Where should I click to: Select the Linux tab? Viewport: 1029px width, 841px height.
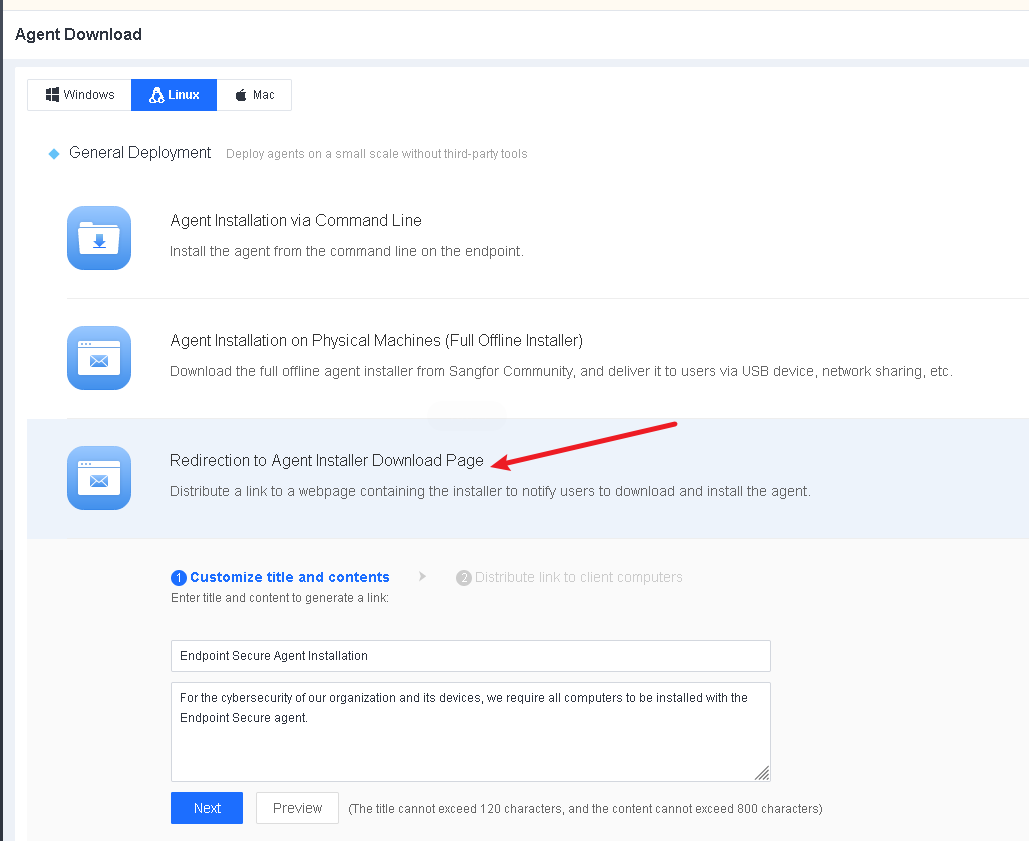coord(174,95)
